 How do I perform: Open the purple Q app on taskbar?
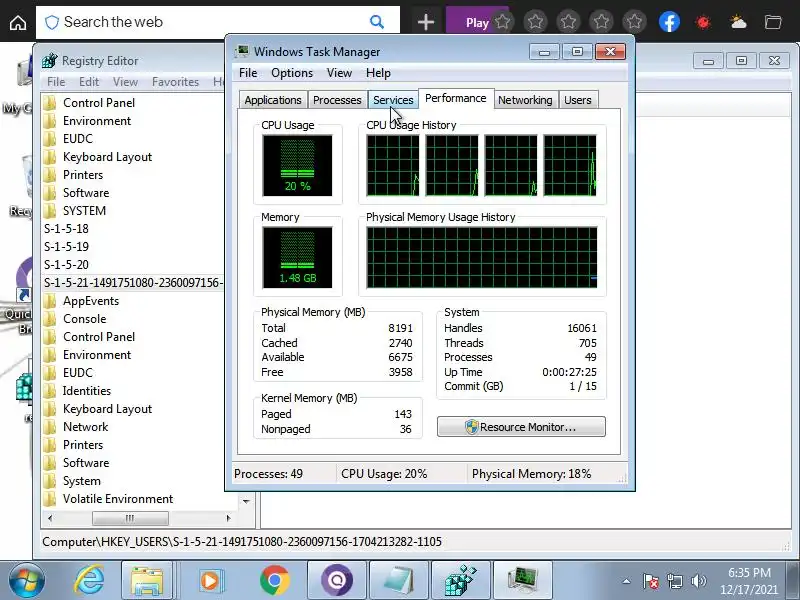click(x=337, y=581)
